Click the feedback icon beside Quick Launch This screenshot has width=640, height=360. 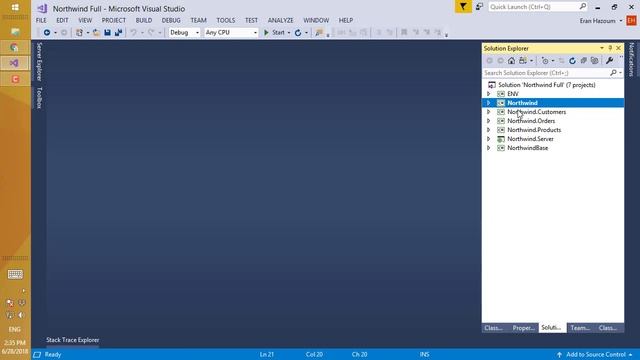click(x=479, y=7)
